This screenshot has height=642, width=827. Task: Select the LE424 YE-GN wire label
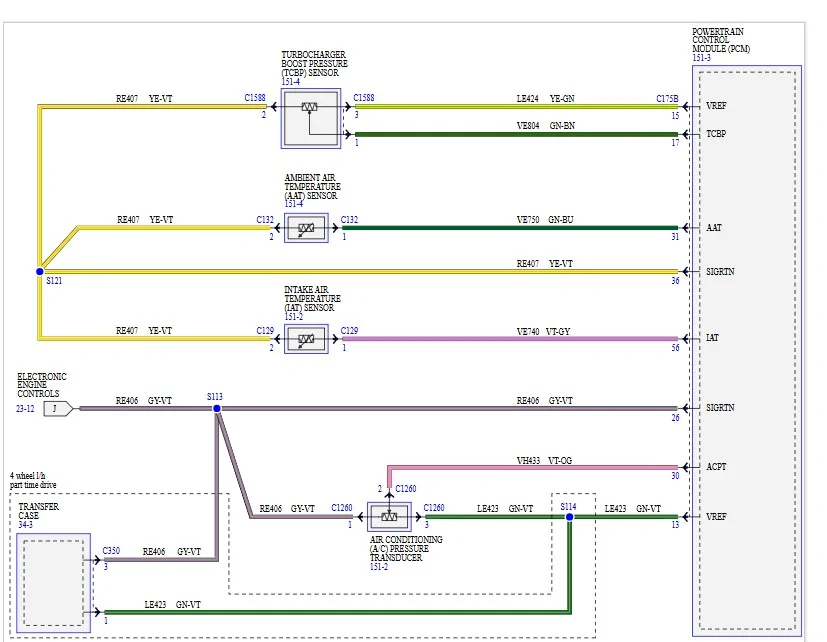[x=546, y=99]
